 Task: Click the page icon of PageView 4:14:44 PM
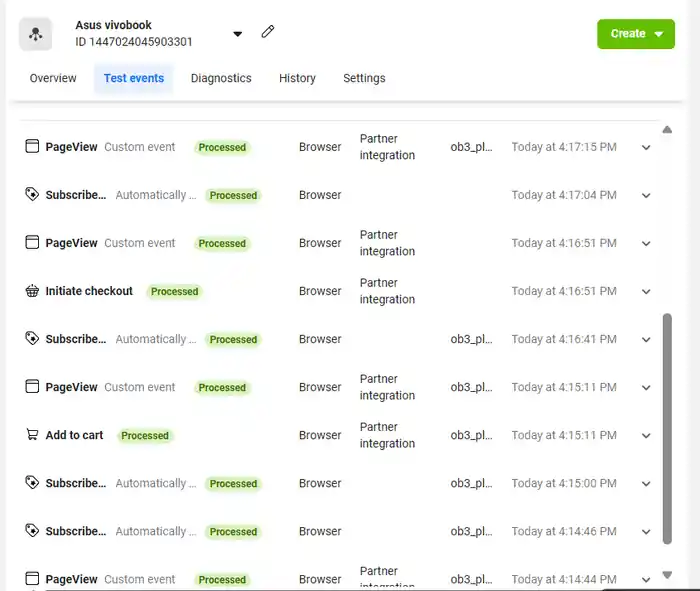(x=32, y=579)
